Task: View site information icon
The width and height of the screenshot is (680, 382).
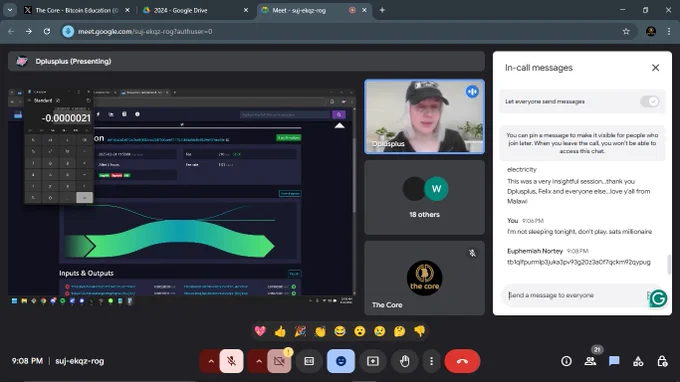Action: tap(68, 31)
